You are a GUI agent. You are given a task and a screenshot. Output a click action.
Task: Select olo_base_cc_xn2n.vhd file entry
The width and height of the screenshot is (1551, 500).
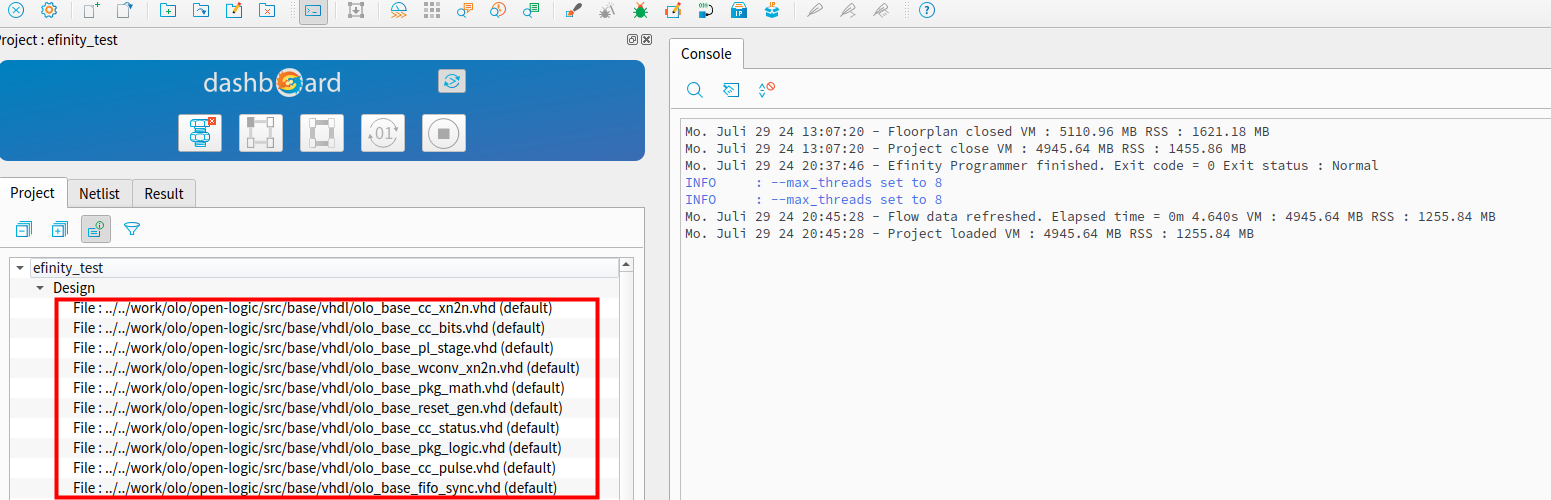[313, 308]
